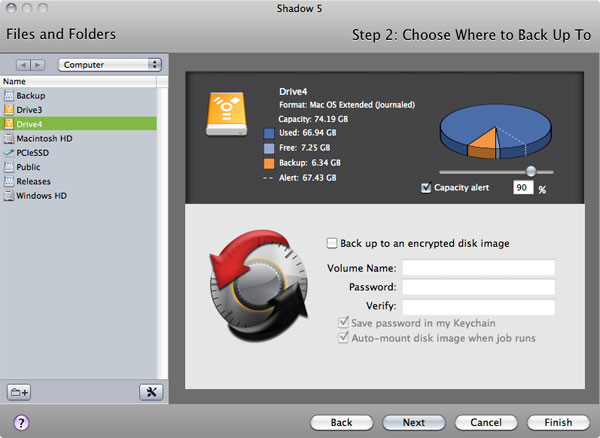The width and height of the screenshot is (600, 438).
Task: Click the large orange FireWire drive icon
Action: (x=227, y=114)
